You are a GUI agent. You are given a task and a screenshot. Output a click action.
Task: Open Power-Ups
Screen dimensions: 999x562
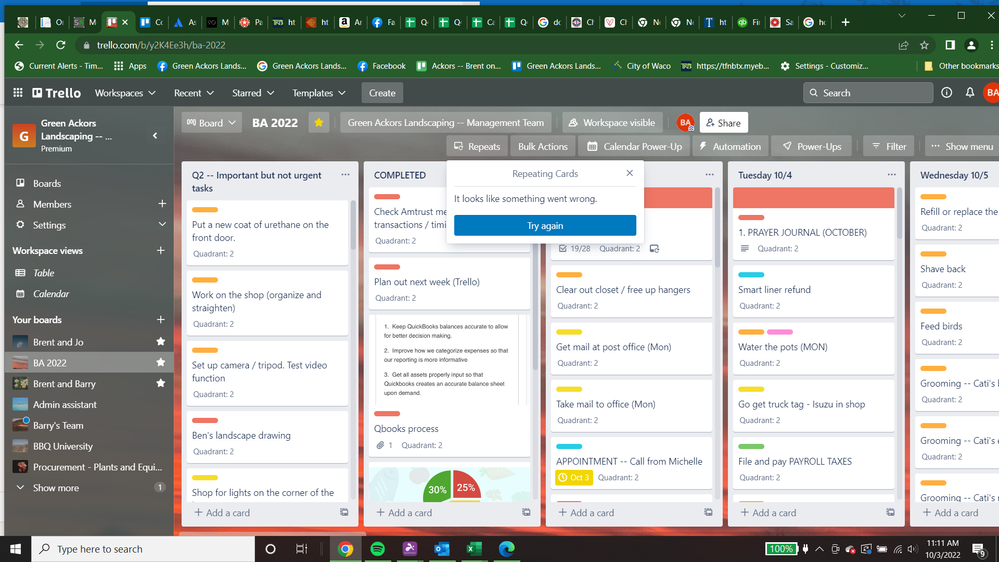[812, 147]
